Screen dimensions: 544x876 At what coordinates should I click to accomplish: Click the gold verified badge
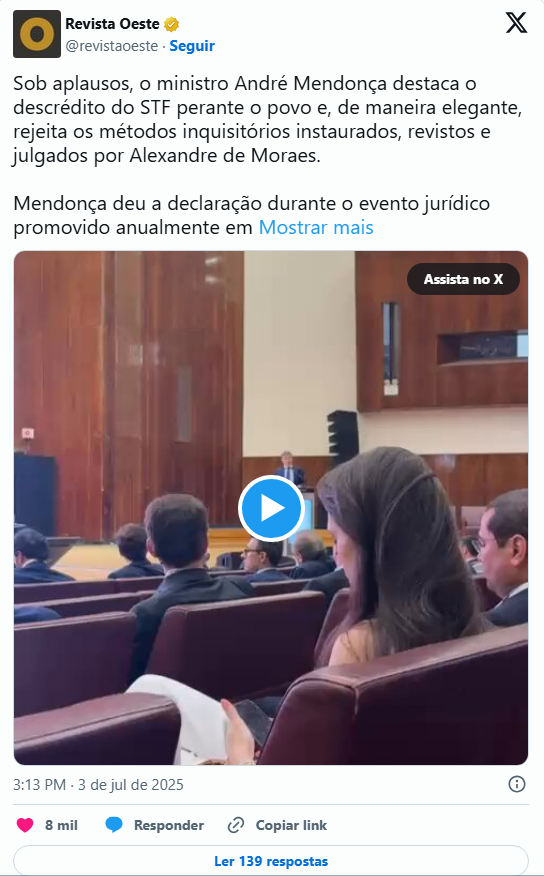pos(171,25)
